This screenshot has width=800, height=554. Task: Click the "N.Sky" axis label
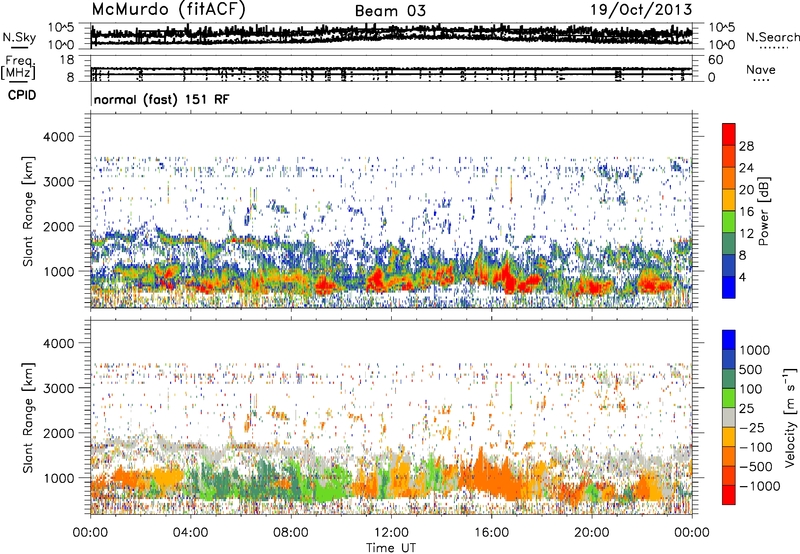click(19, 37)
